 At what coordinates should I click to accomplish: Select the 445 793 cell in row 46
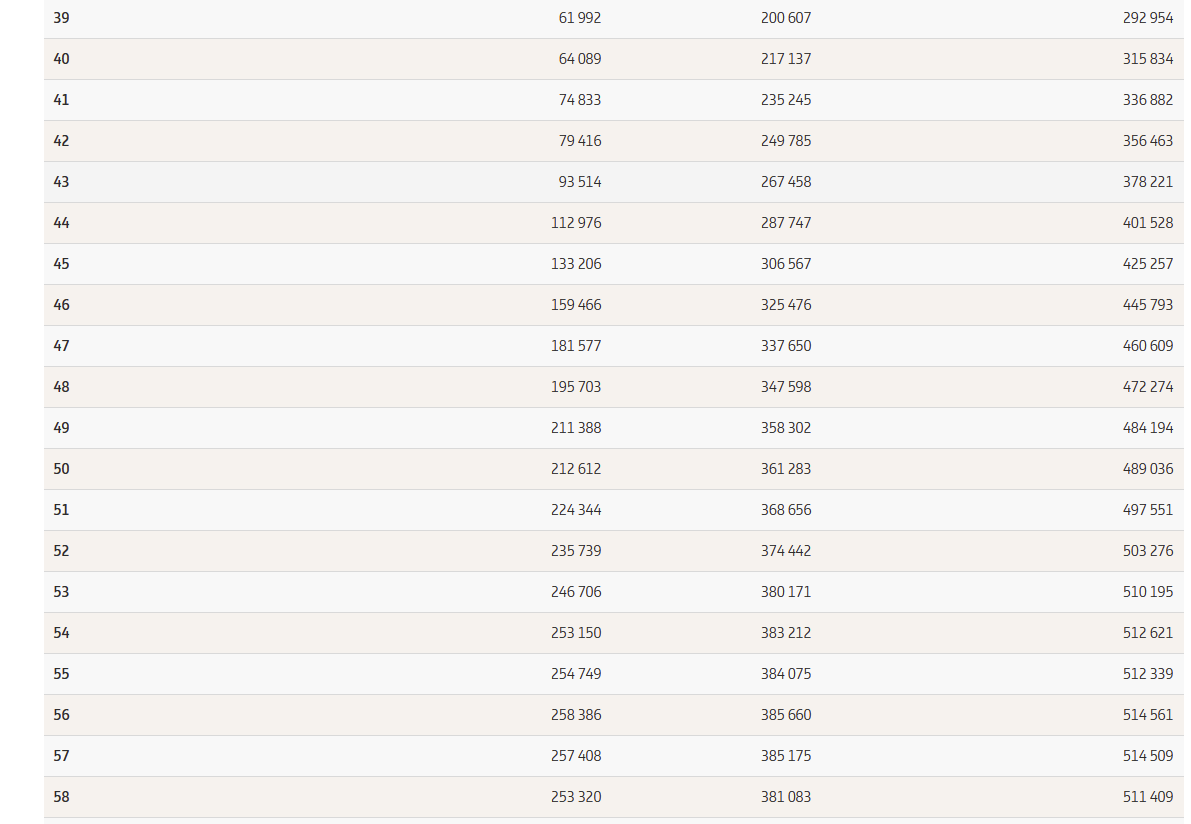(1147, 305)
